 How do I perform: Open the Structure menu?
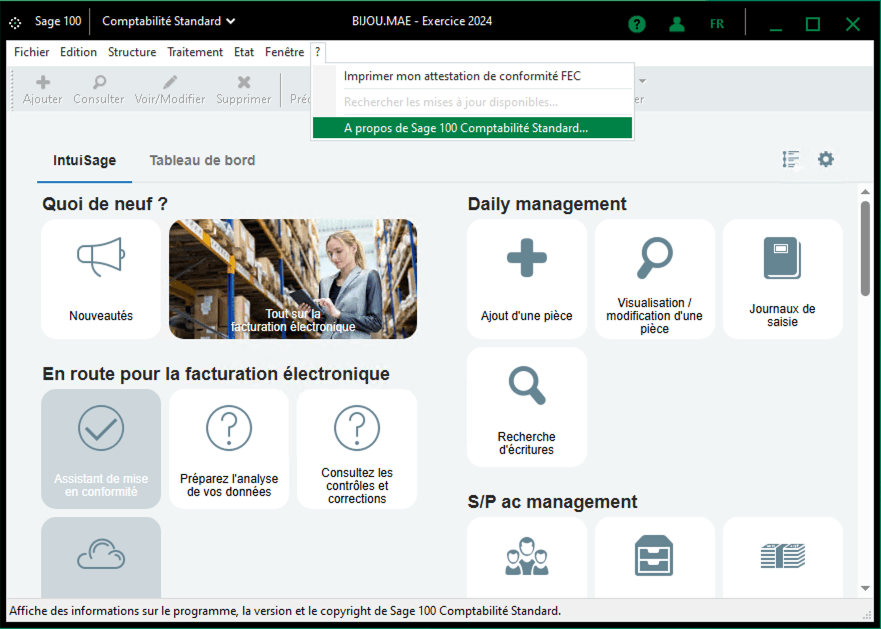(132, 52)
